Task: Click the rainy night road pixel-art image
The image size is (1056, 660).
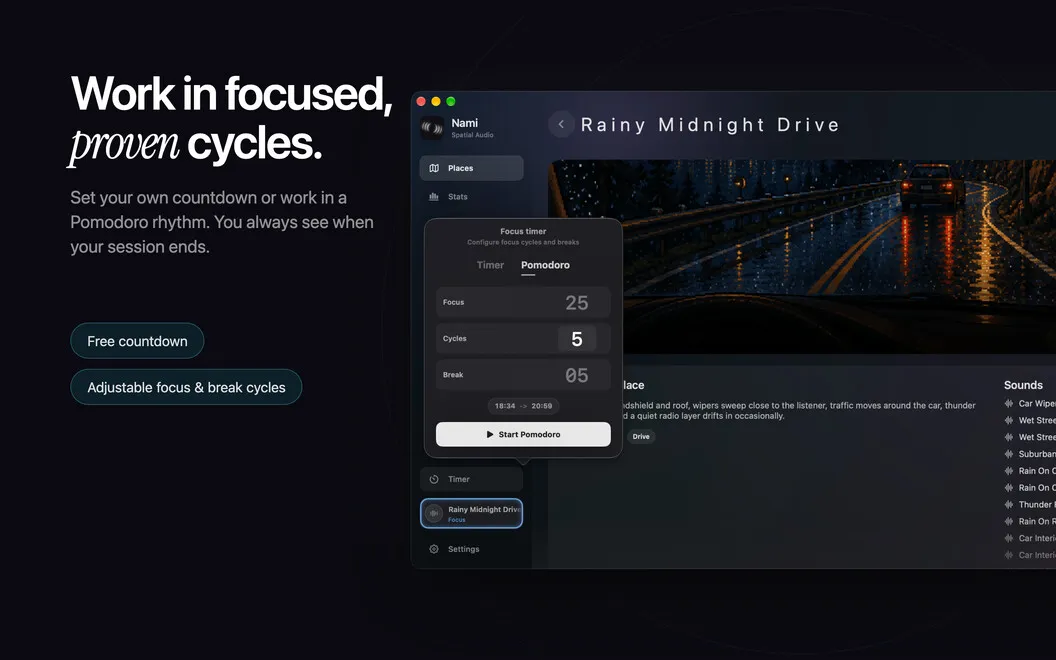Action: [x=803, y=257]
